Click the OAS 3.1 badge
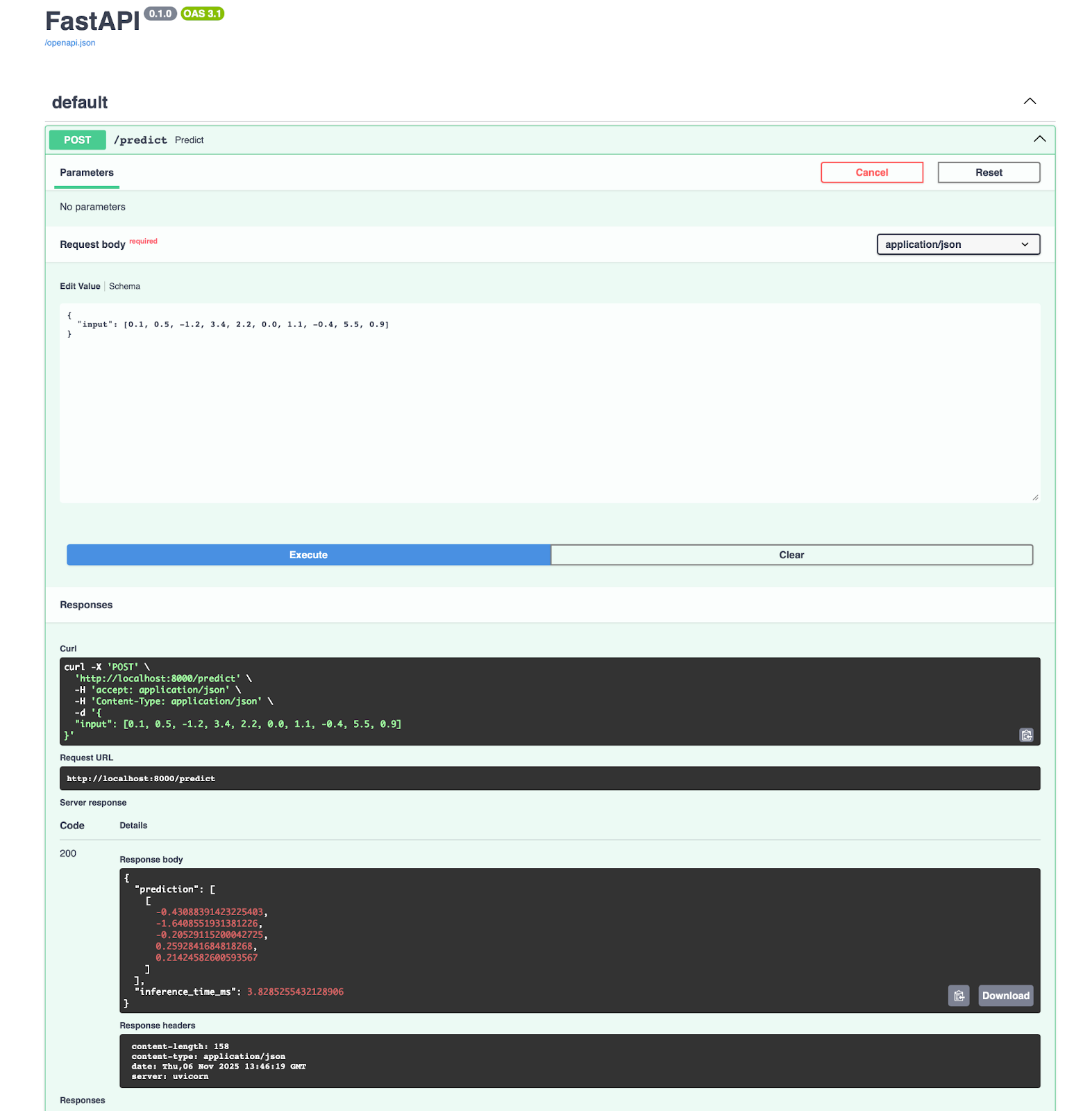The width and height of the screenshot is (1092, 1111). point(203,14)
